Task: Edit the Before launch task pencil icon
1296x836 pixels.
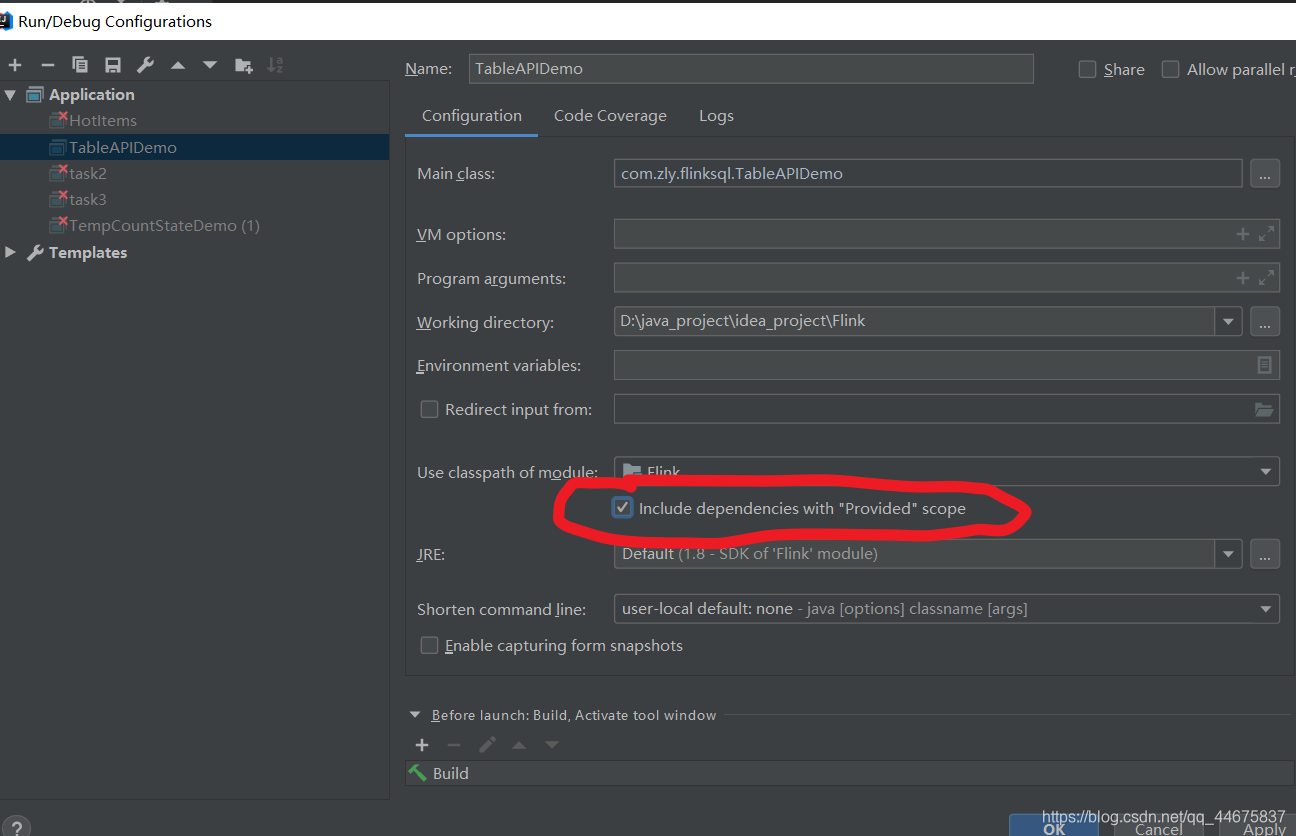Action: 487,745
